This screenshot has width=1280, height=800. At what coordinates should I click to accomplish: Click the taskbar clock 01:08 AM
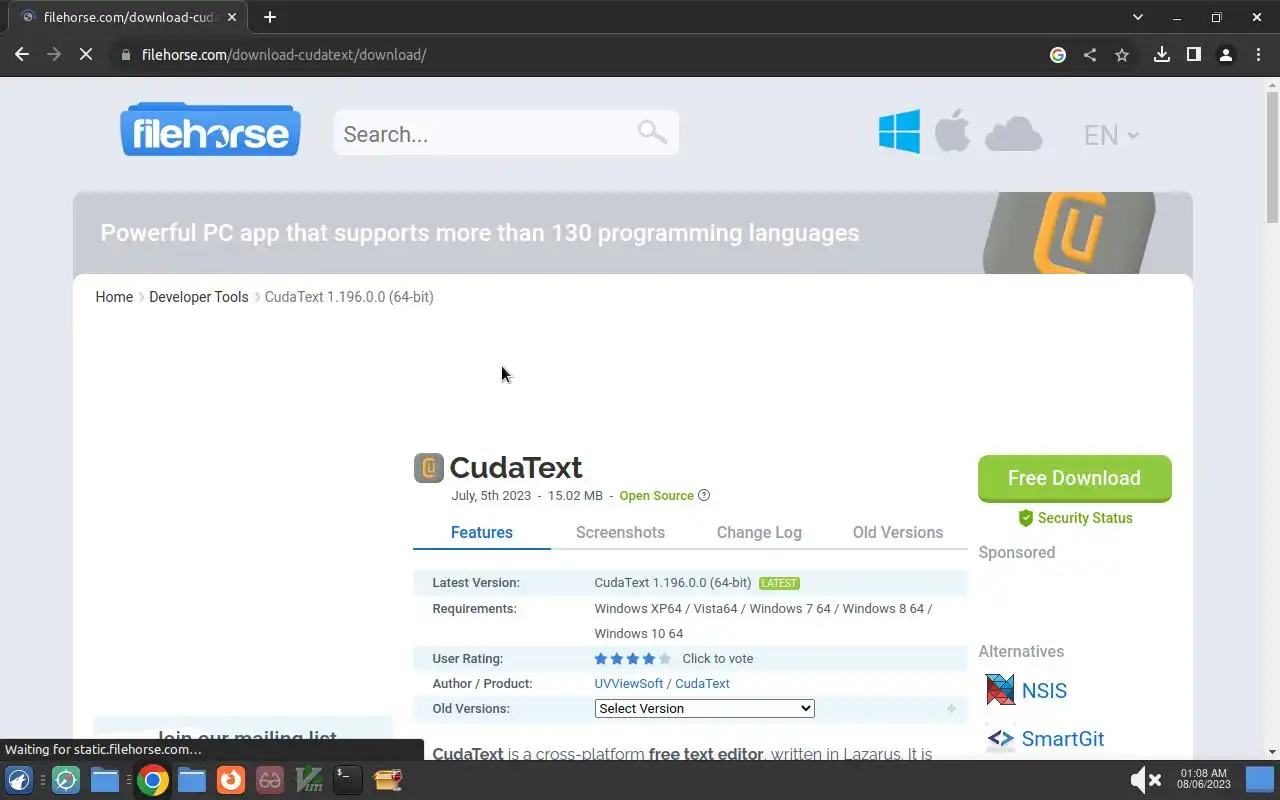1205,779
